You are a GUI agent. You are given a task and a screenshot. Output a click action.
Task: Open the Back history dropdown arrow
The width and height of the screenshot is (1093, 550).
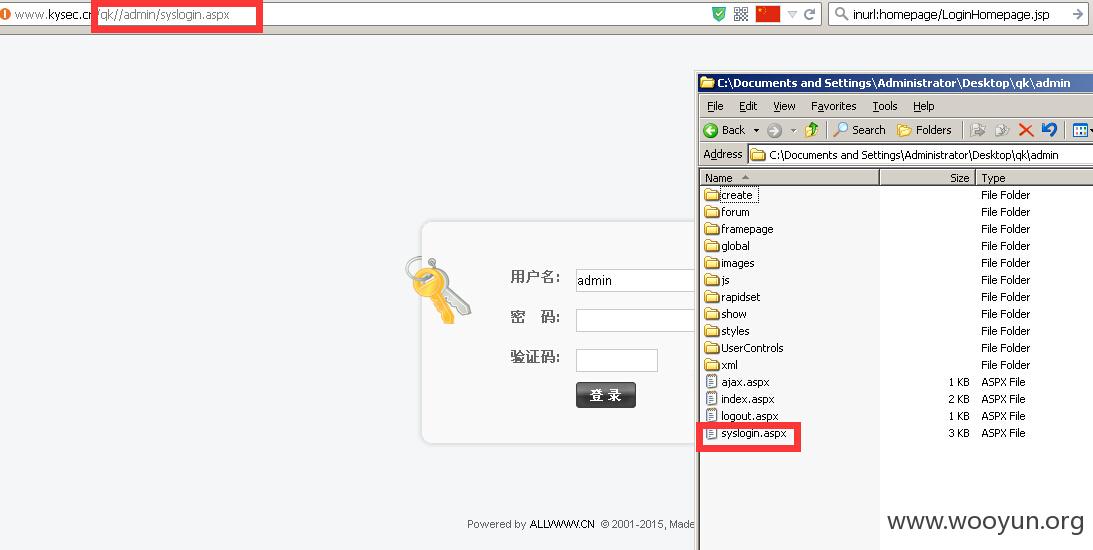pos(756,130)
